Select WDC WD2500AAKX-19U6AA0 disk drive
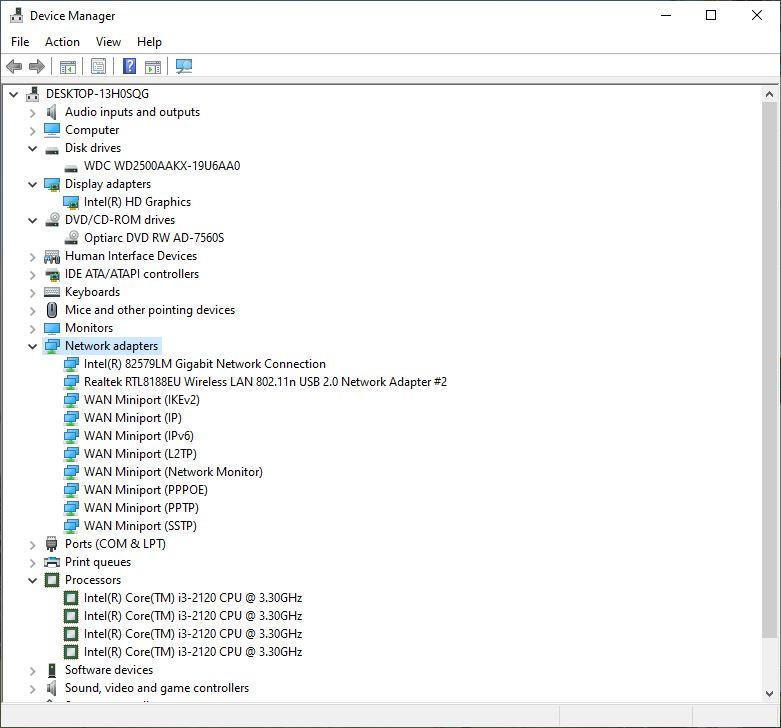The width and height of the screenshot is (781, 728). [x=162, y=166]
